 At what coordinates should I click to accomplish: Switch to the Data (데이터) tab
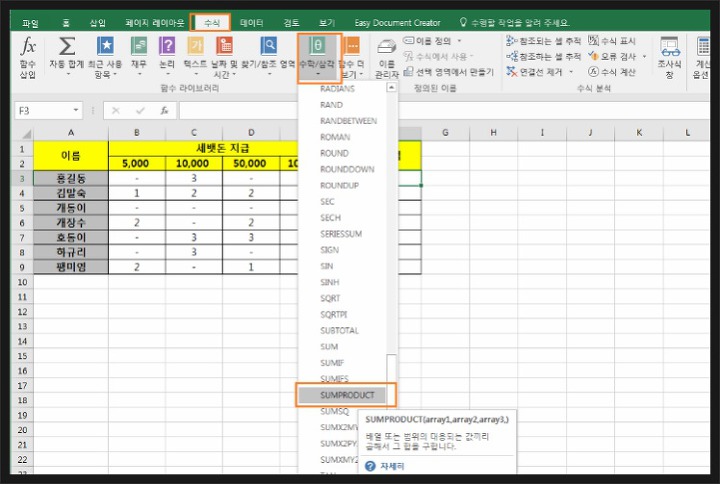[x=251, y=23]
